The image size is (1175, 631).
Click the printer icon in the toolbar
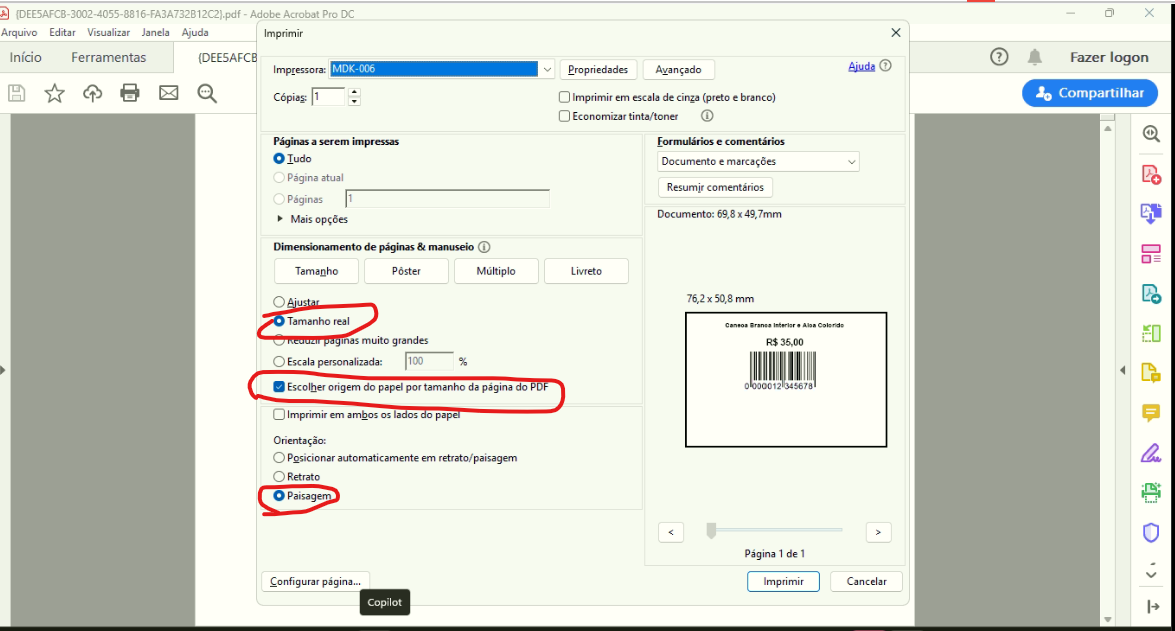pyautogui.click(x=130, y=93)
